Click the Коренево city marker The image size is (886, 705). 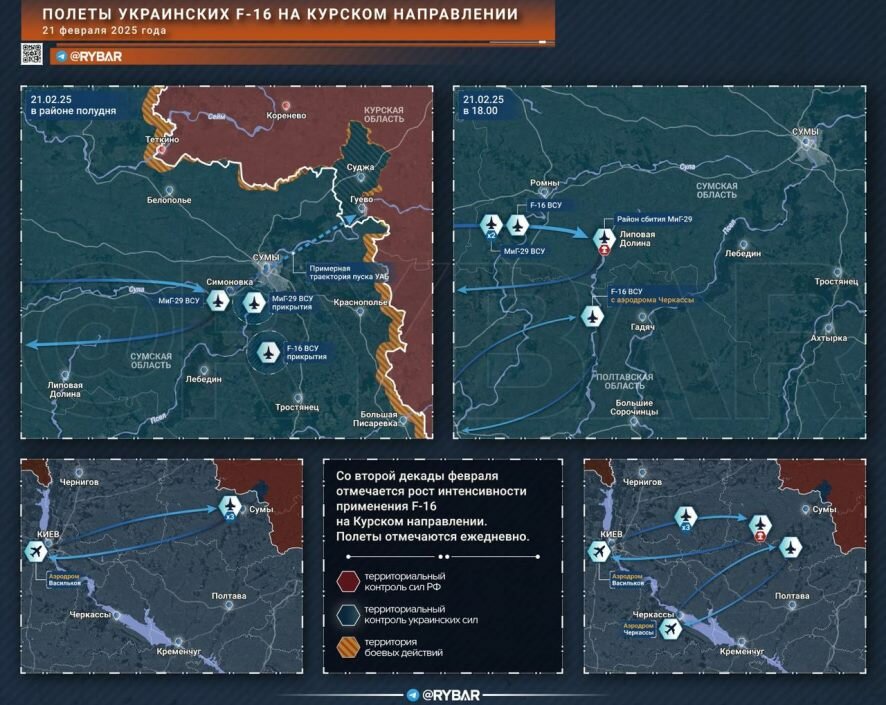coord(286,106)
